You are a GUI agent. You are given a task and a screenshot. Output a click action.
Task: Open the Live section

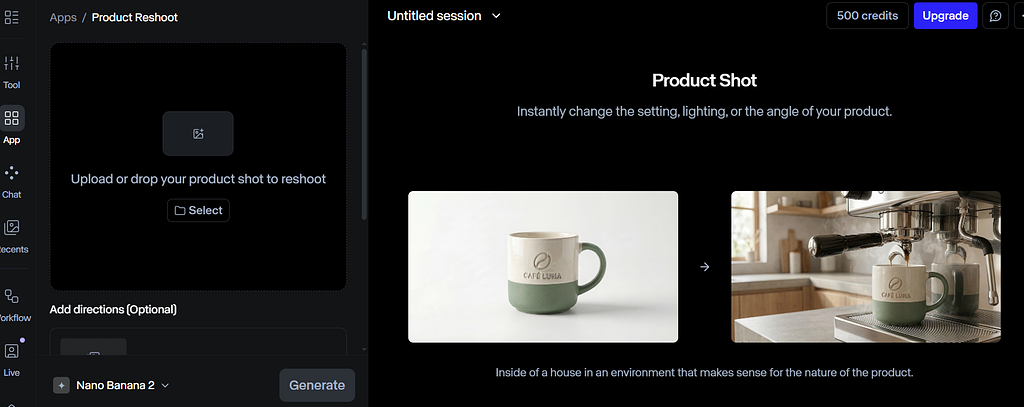[x=12, y=357]
